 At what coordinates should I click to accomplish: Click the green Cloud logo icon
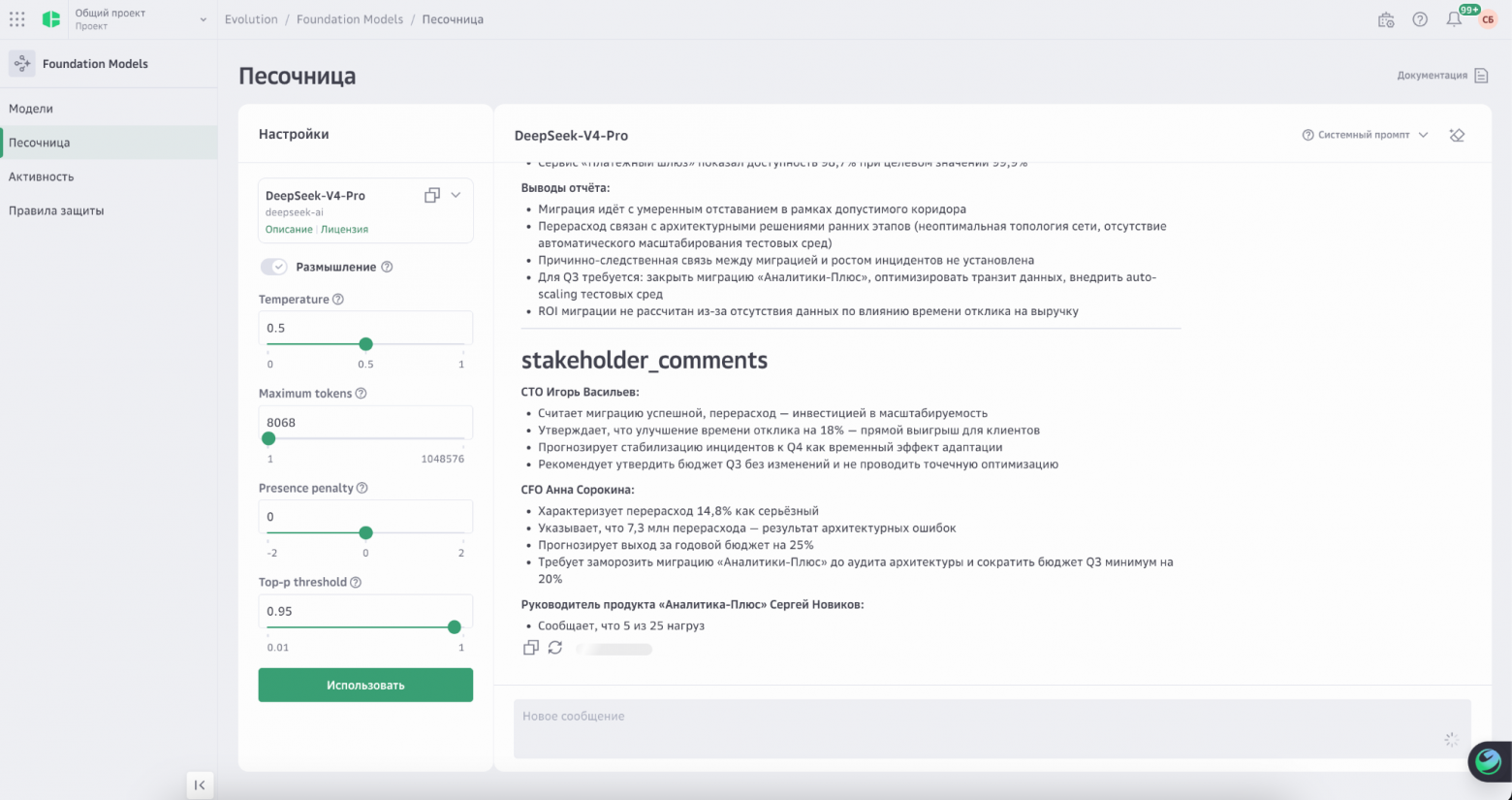[x=51, y=19]
